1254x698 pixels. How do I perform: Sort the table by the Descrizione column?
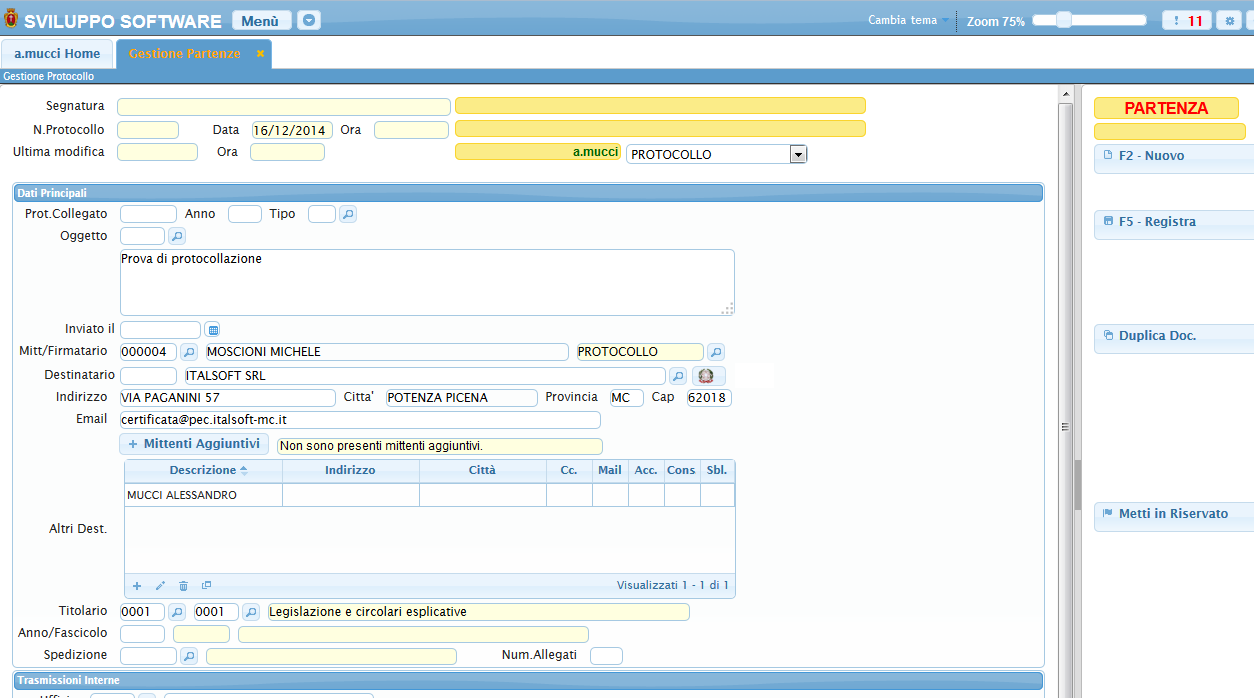point(203,470)
